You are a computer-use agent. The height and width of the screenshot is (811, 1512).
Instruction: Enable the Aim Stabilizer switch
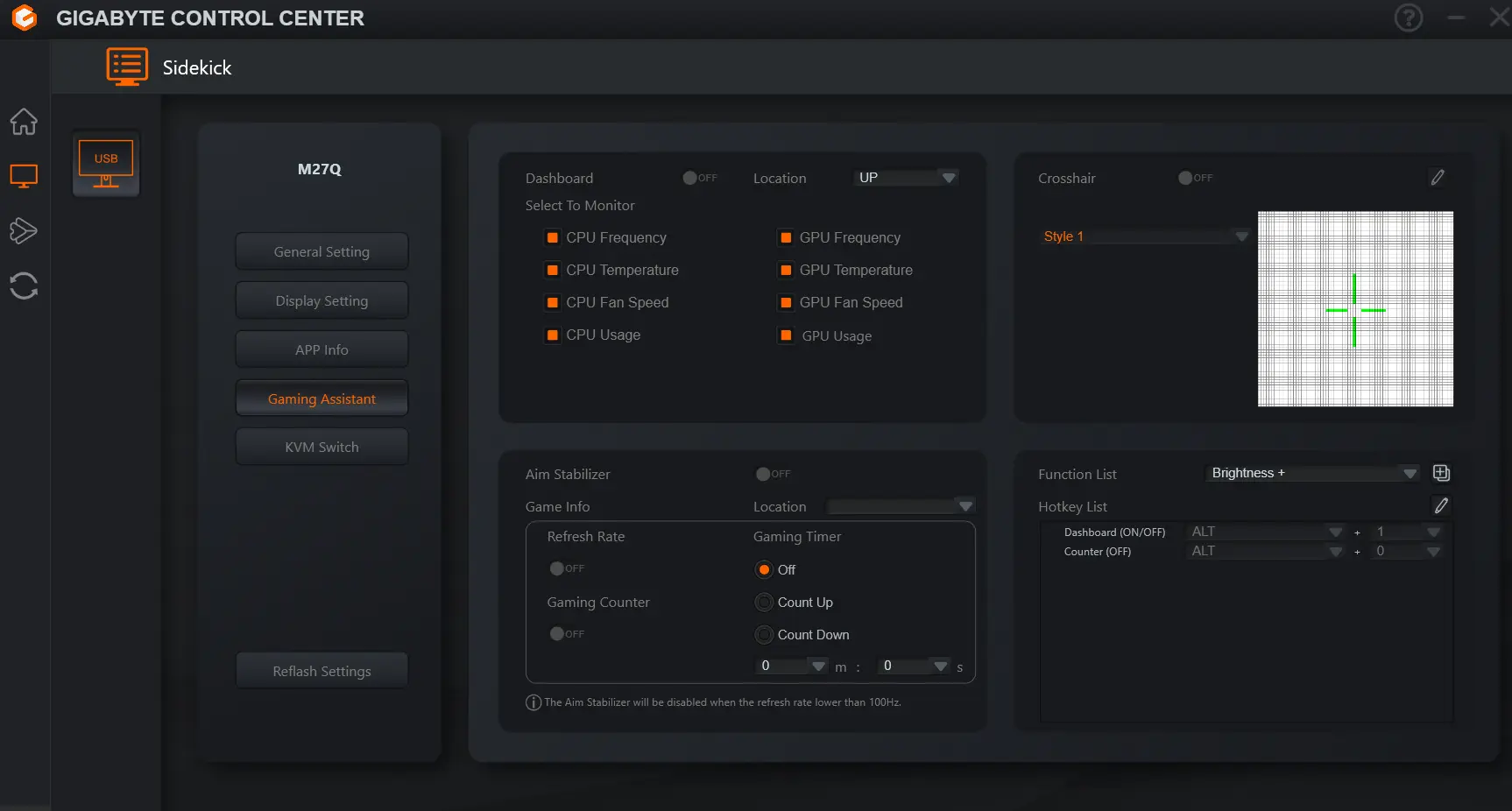point(774,474)
